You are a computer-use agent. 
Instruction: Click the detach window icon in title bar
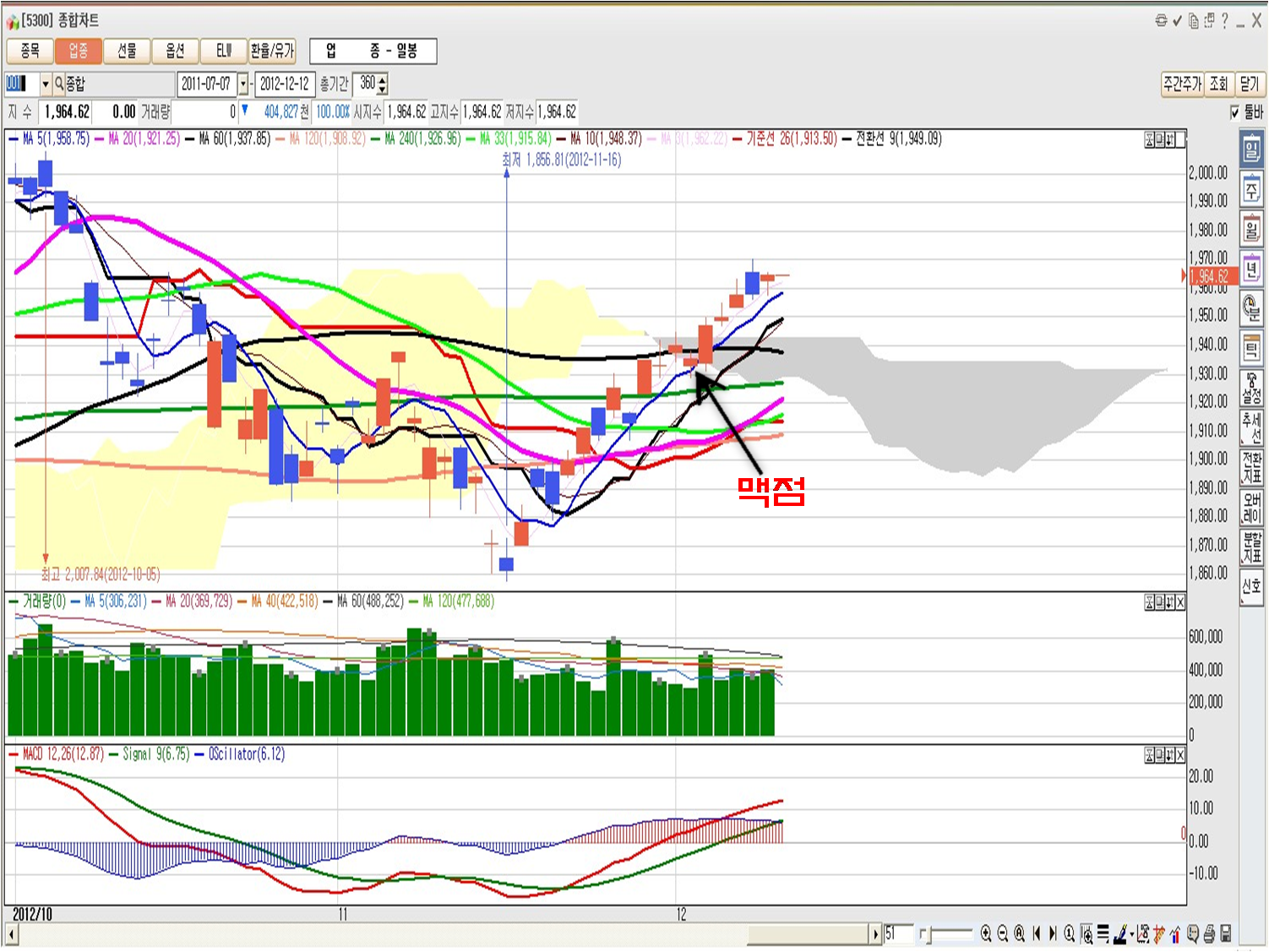[1209, 20]
